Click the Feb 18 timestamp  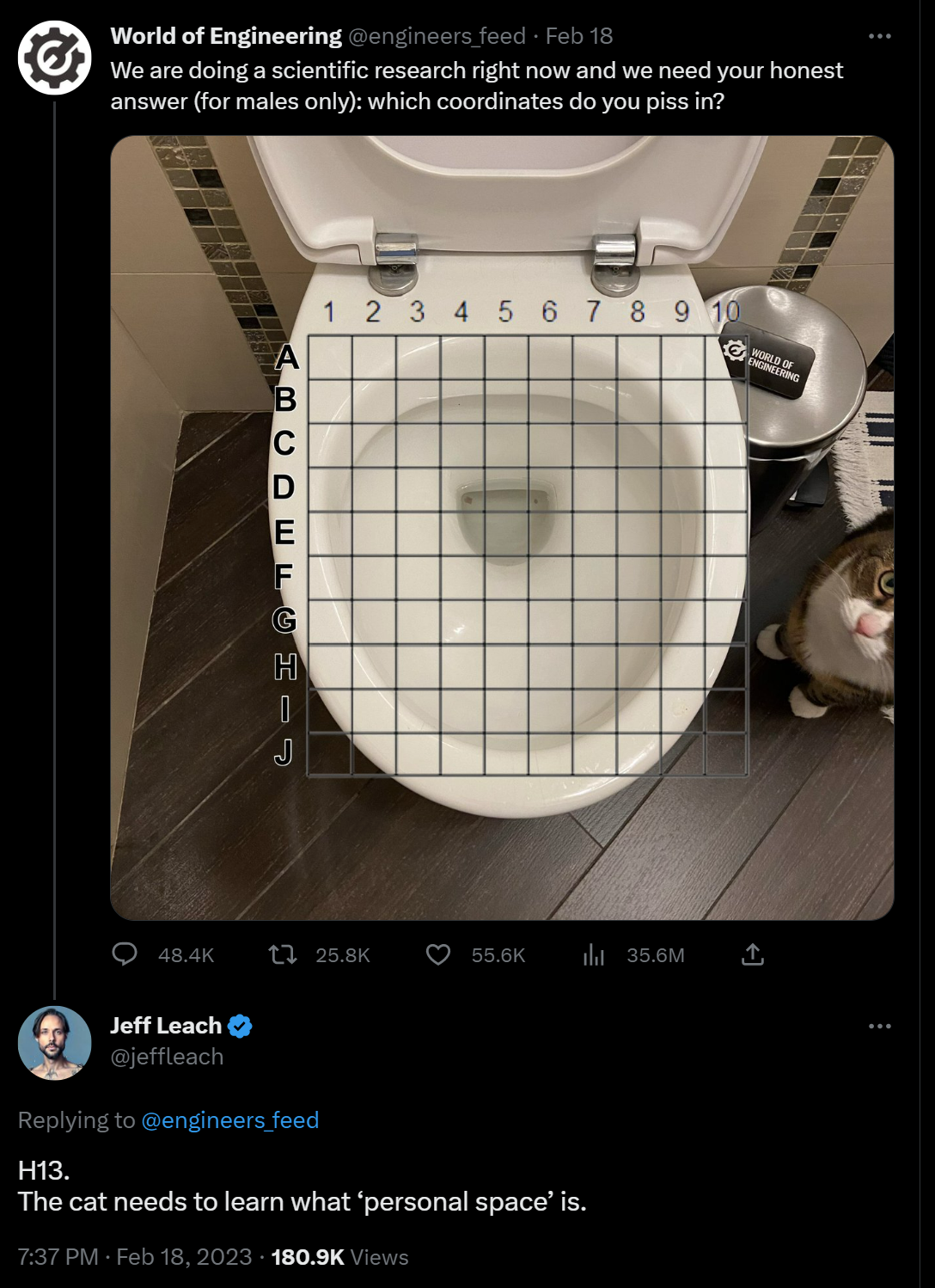pos(585,36)
